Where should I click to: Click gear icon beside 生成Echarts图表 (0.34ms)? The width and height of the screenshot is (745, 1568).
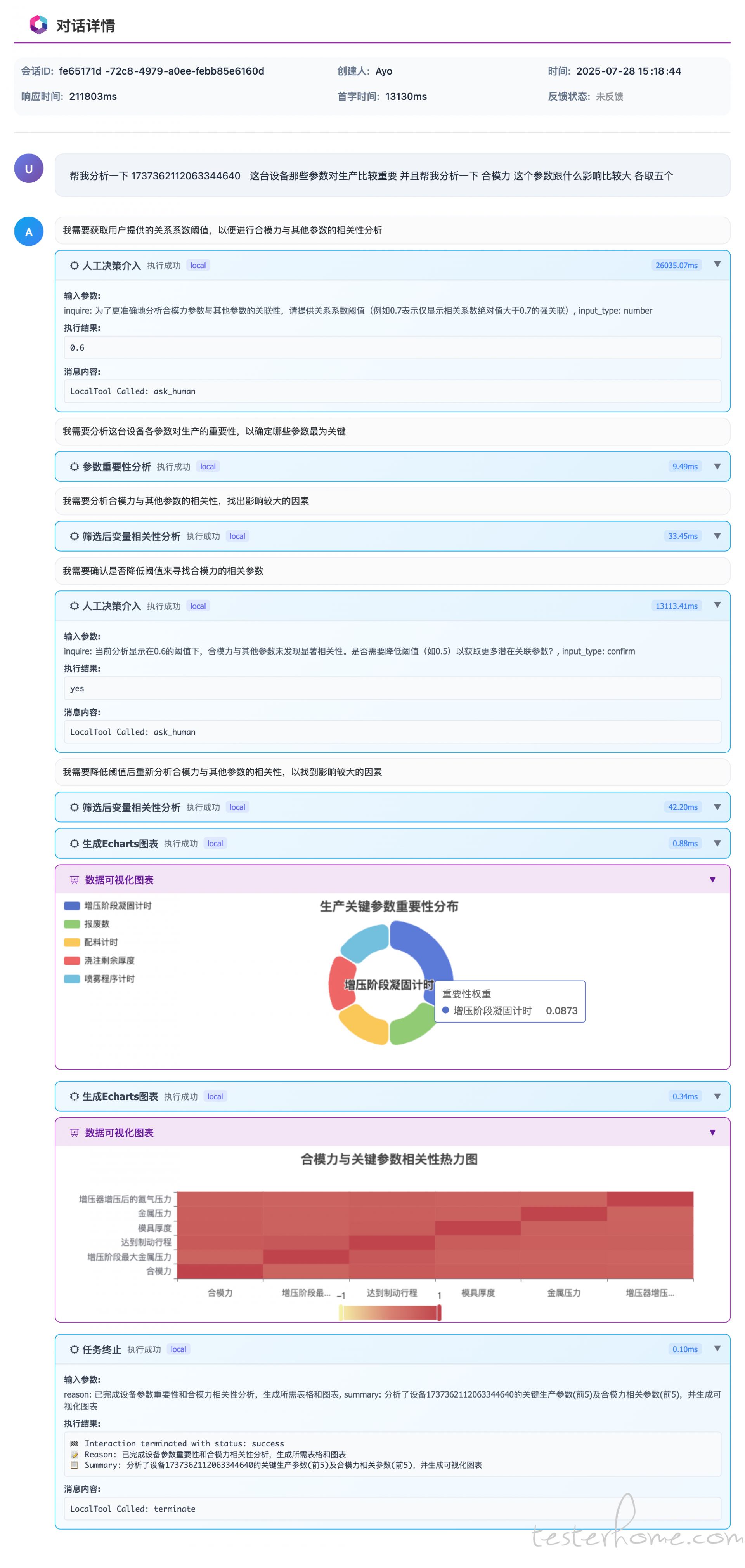74,1097
